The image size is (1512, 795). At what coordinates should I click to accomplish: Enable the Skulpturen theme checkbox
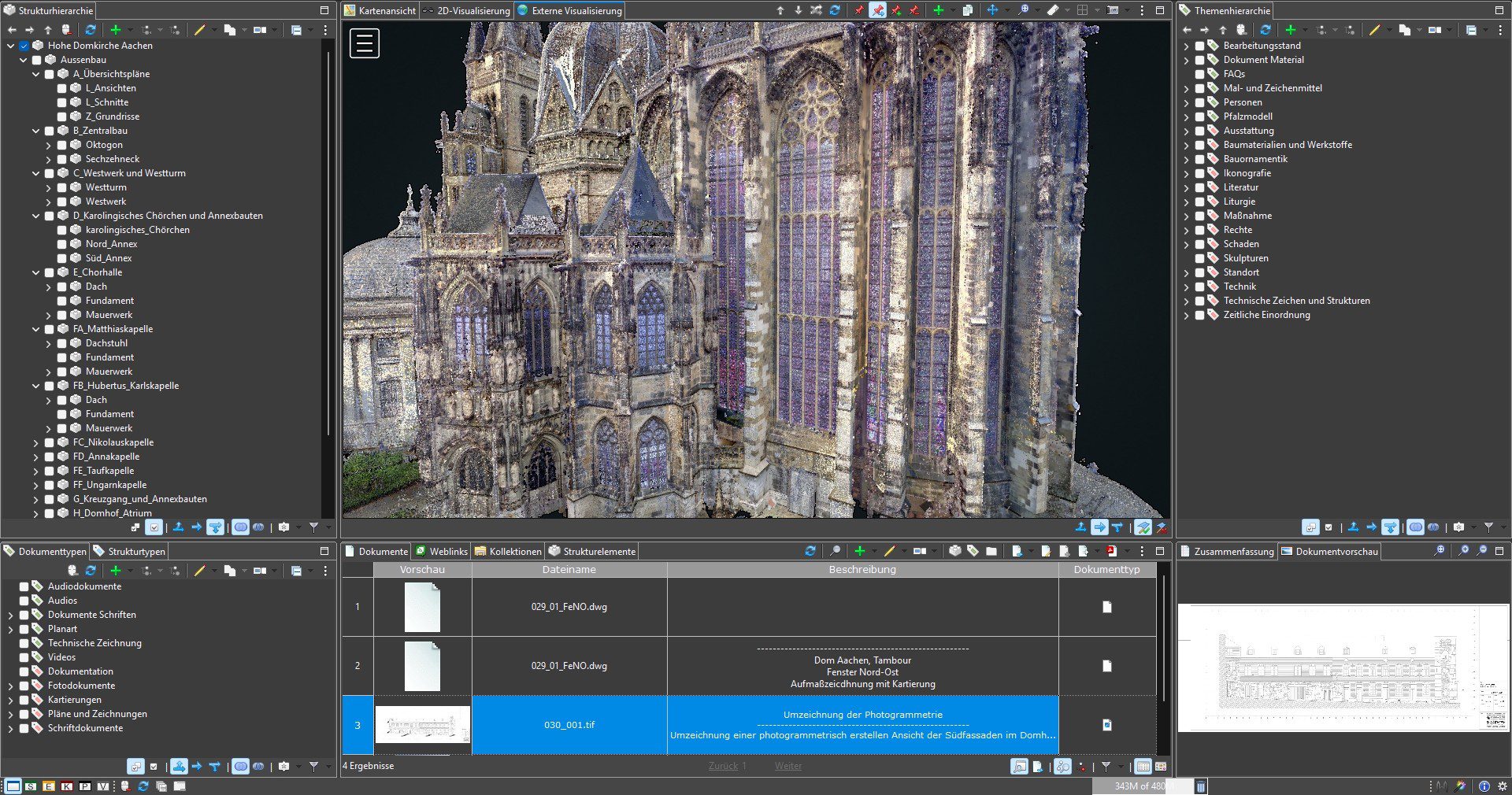click(1199, 258)
